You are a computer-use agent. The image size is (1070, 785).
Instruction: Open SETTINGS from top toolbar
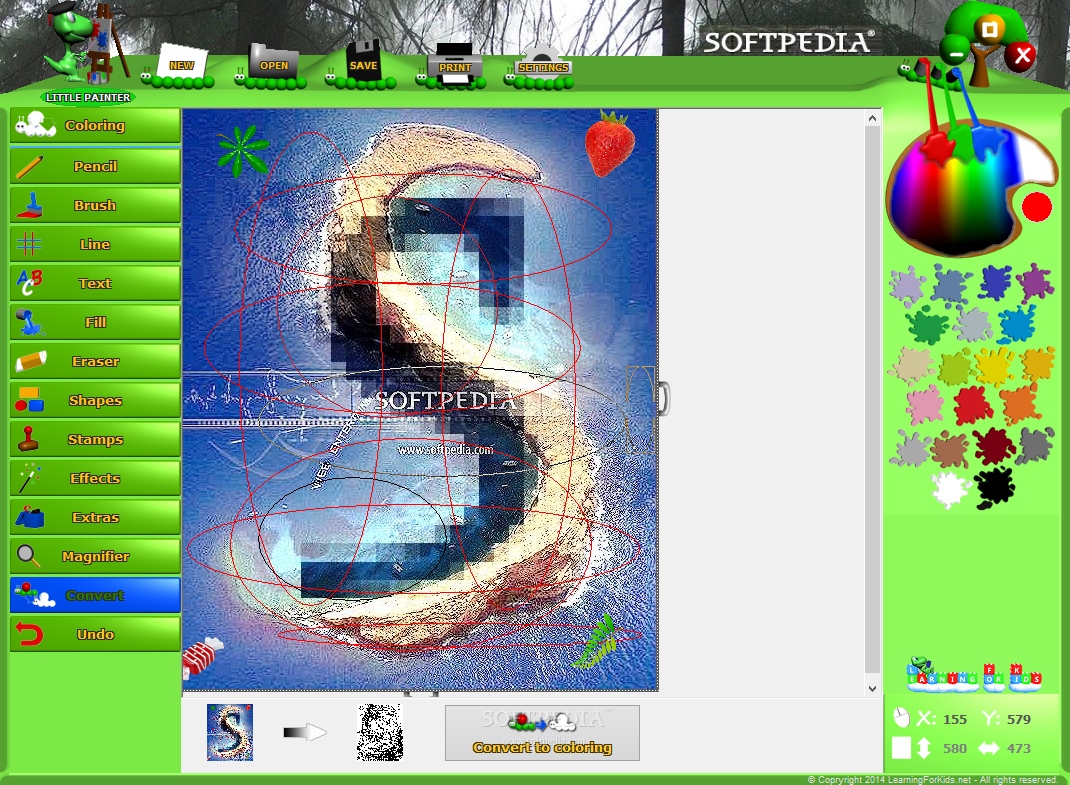(x=540, y=68)
